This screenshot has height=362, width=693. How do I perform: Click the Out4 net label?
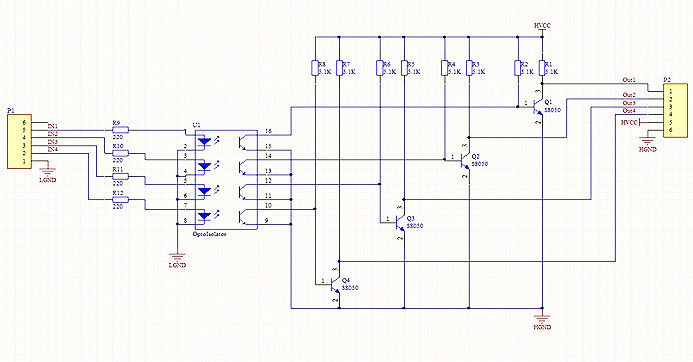tap(629, 111)
